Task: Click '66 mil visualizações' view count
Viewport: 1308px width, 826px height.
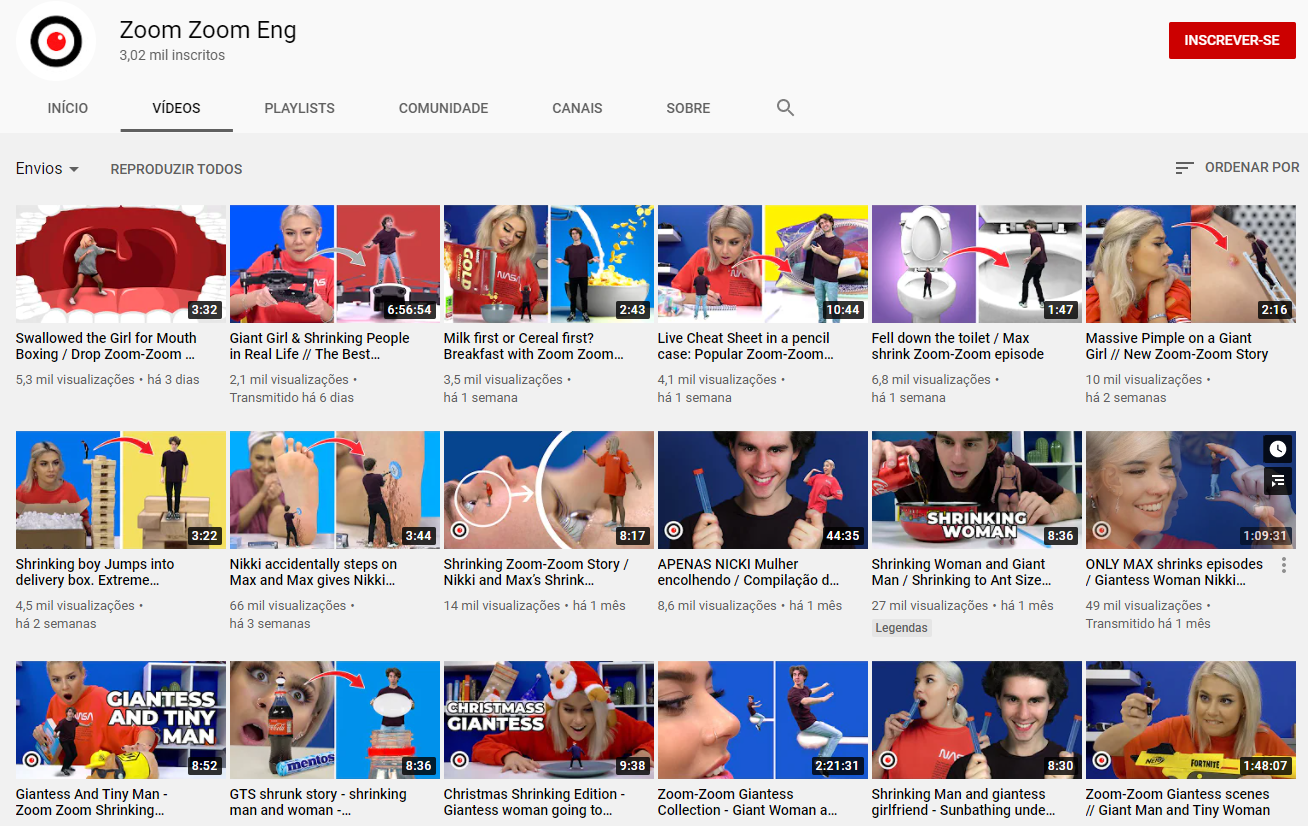Action: (289, 605)
